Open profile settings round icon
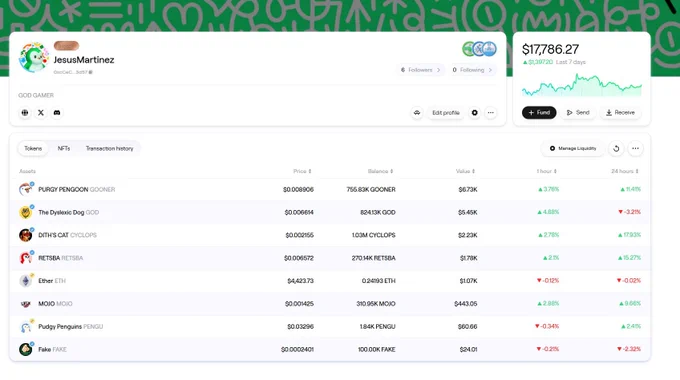This screenshot has width=680, height=380. [x=474, y=113]
